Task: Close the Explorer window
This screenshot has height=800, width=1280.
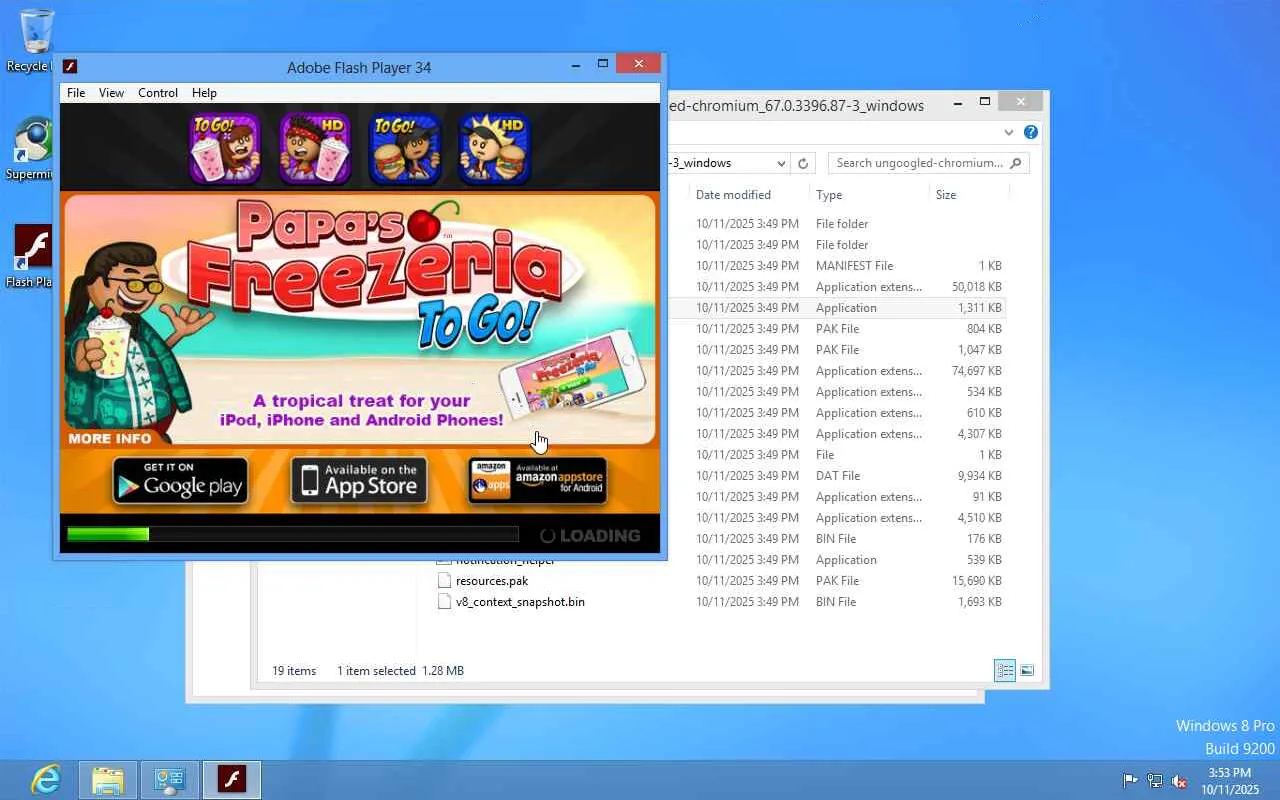Action: pyautogui.click(x=1020, y=101)
